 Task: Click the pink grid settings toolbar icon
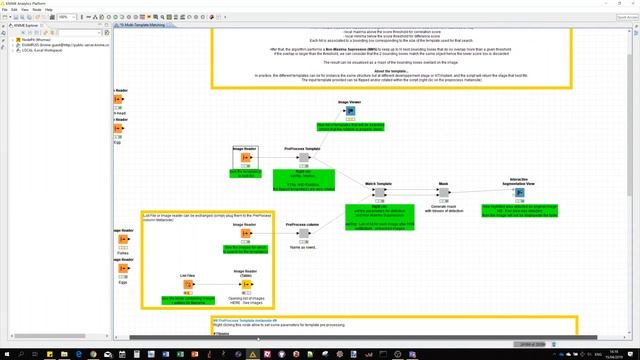point(142,17)
